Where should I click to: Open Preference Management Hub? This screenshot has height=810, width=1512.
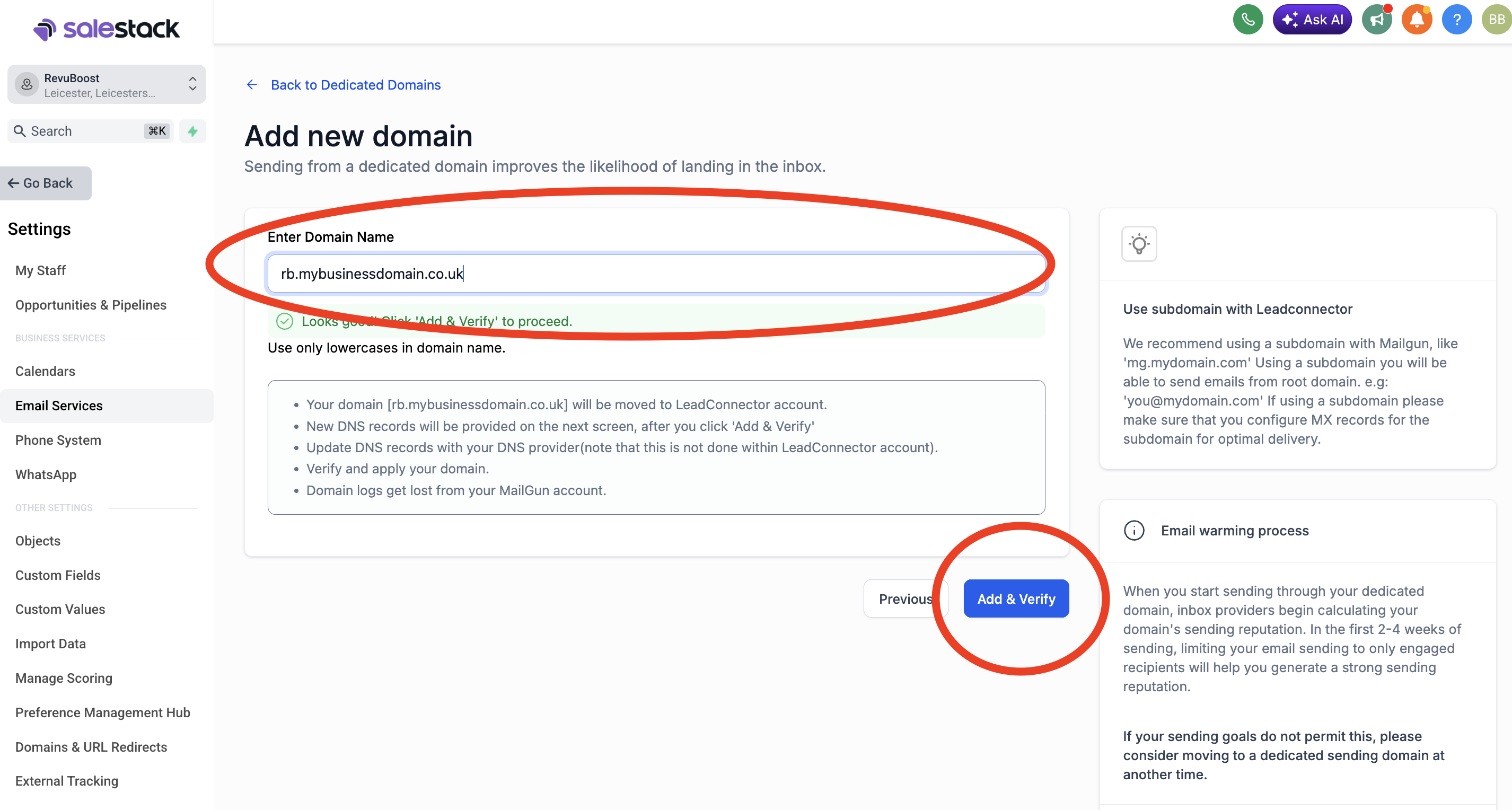[103, 712]
